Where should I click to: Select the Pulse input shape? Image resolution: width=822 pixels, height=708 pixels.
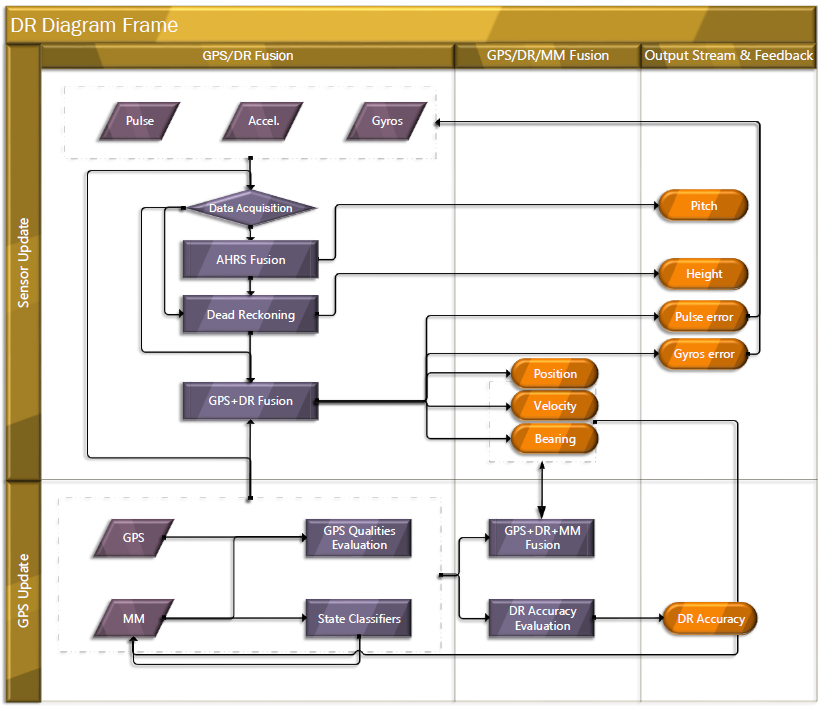tap(140, 121)
